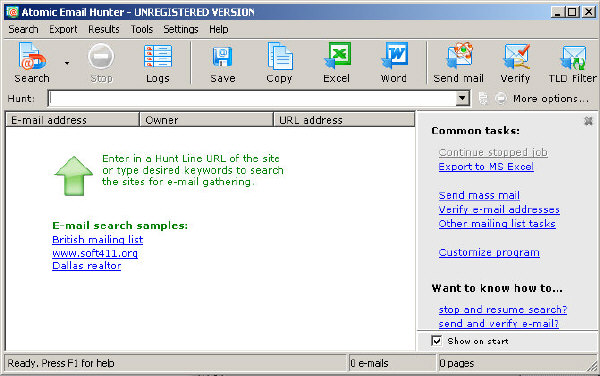Image resolution: width=600 pixels, height=376 pixels.
Task: Click the Customize program link
Action: (x=489, y=252)
